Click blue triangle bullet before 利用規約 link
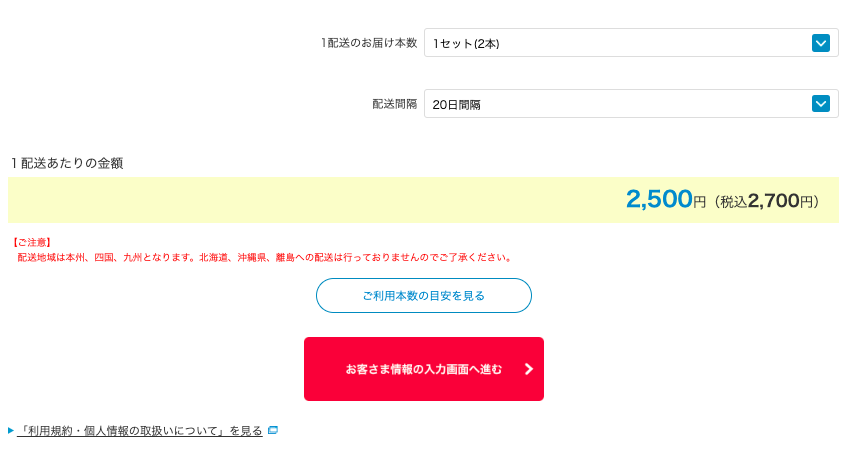 click(11, 431)
